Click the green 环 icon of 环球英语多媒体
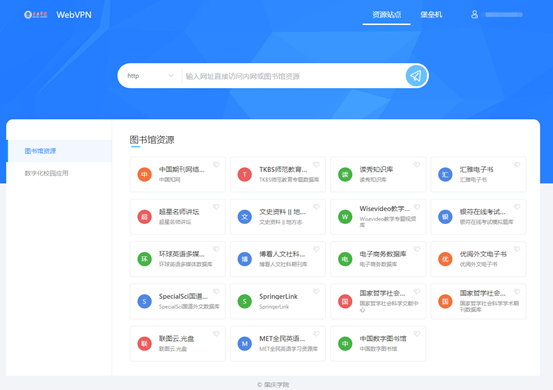553x390 pixels. click(x=144, y=259)
